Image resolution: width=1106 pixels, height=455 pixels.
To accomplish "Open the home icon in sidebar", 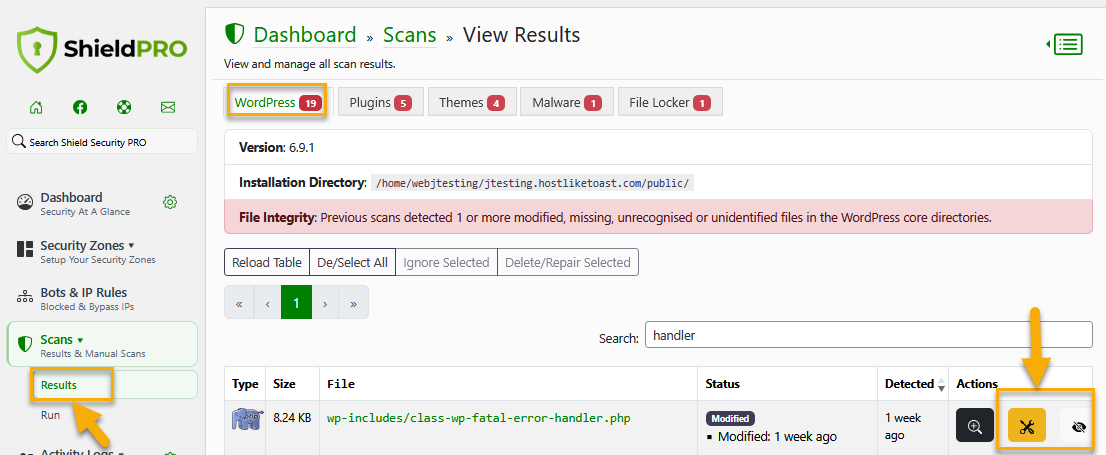I will click(x=36, y=107).
